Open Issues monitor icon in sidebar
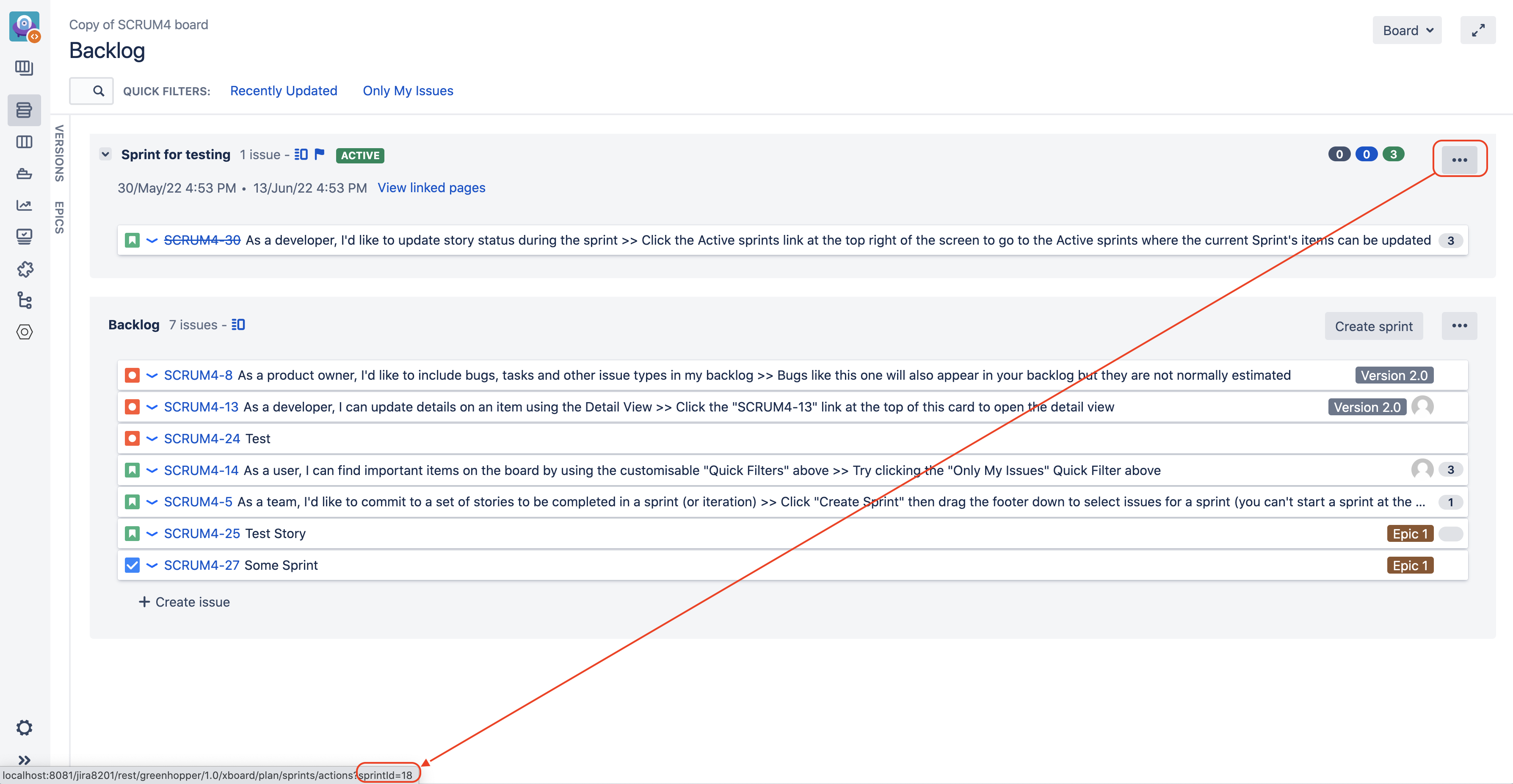1513x784 pixels. (x=24, y=237)
